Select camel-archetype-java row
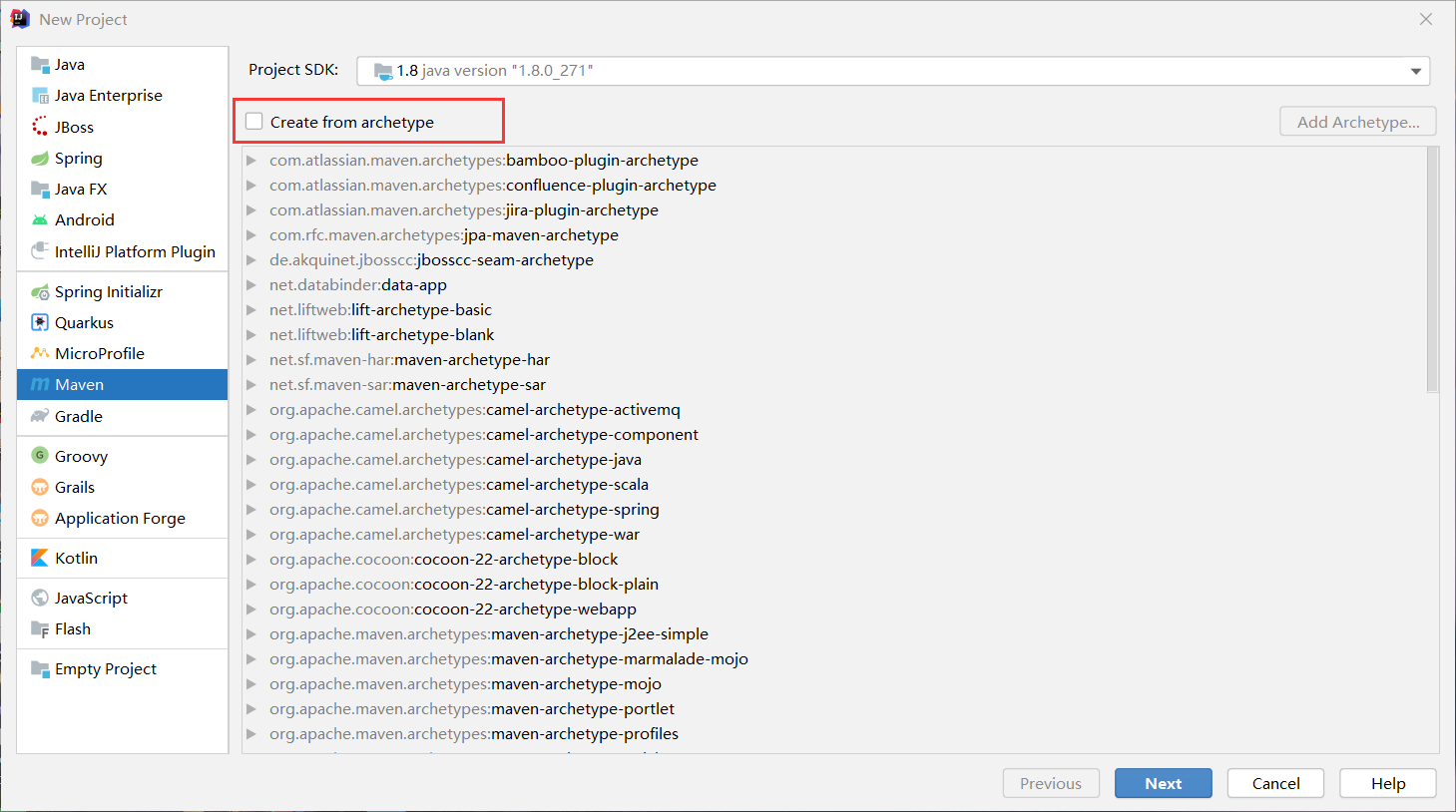This screenshot has height=812, width=1456. click(835, 459)
